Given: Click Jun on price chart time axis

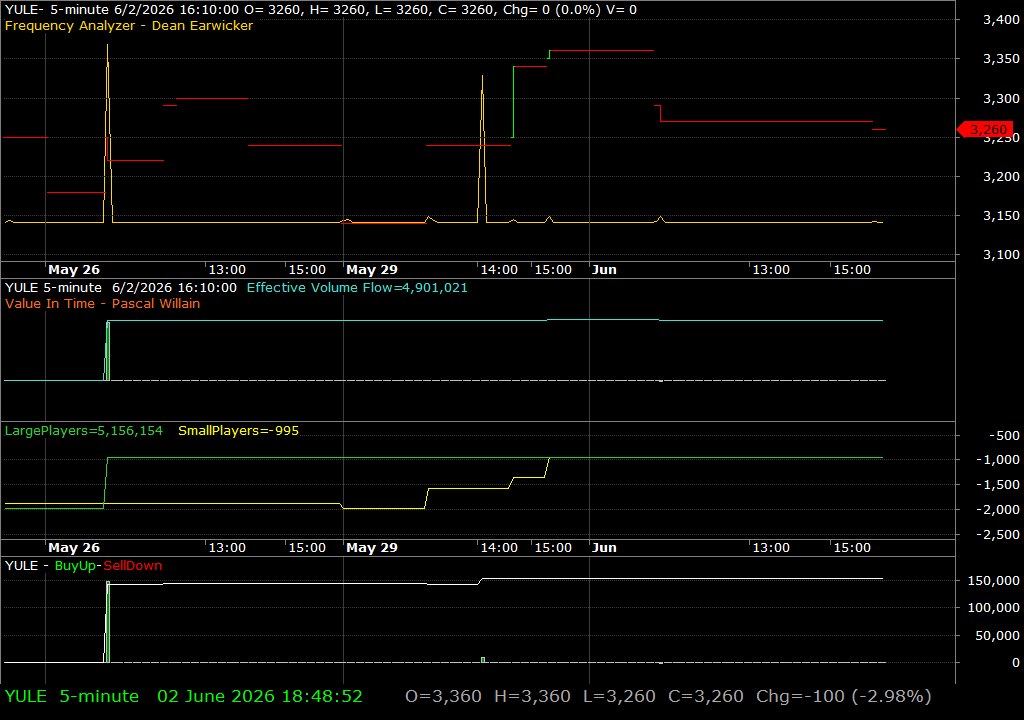Looking at the screenshot, I should pyautogui.click(x=604, y=269).
